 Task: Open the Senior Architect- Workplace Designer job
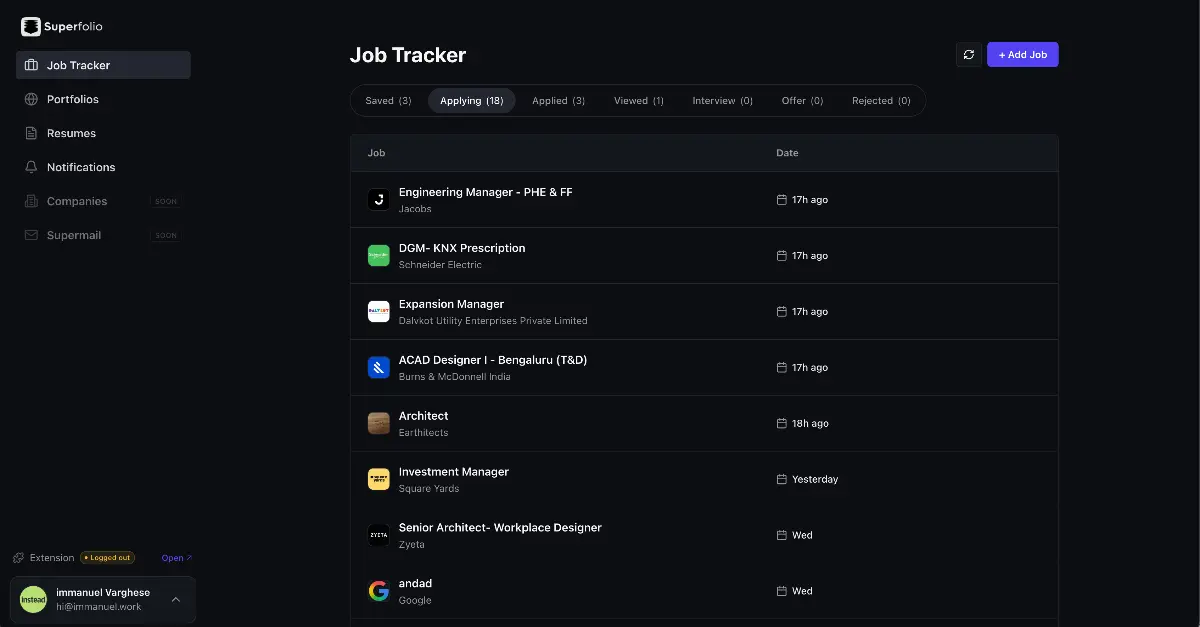point(704,535)
